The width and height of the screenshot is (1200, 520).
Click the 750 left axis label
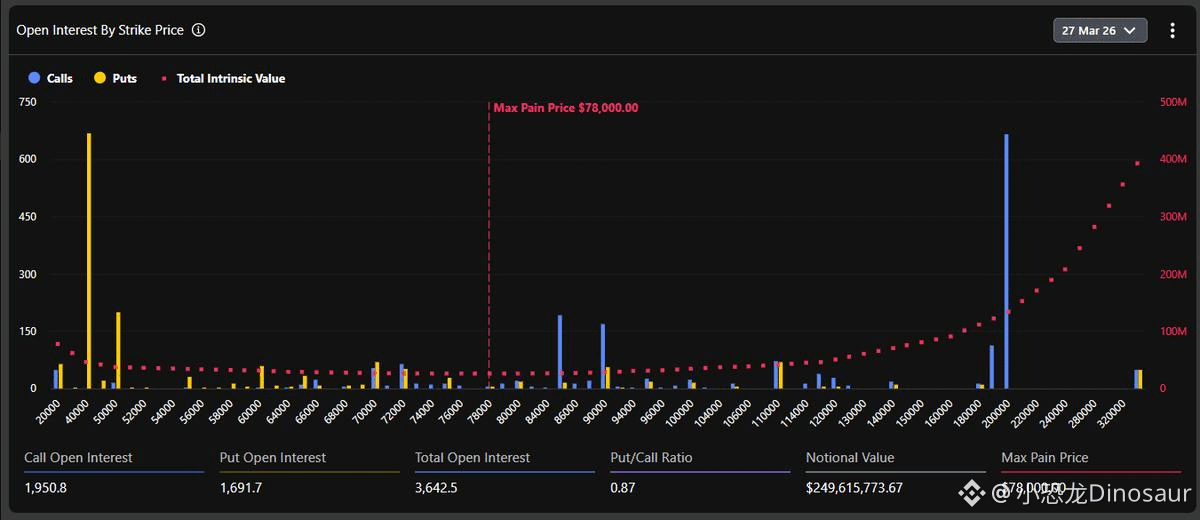(27, 102)
